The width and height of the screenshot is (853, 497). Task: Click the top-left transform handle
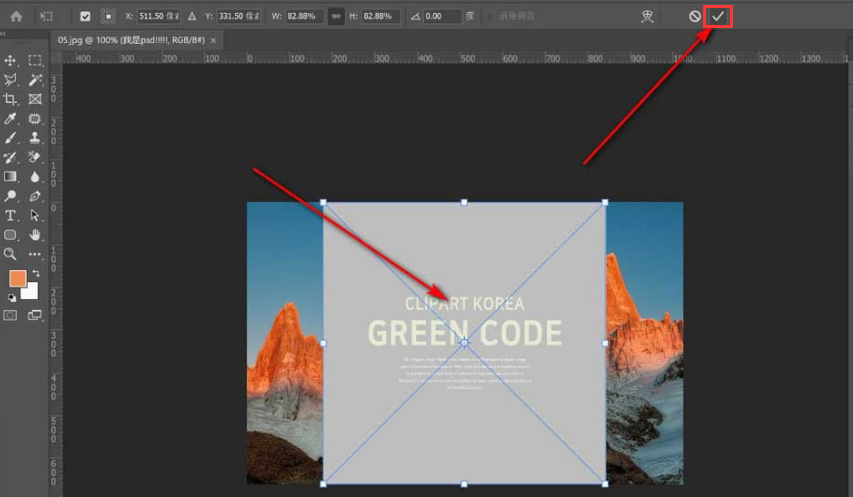(x=323, y=202)
